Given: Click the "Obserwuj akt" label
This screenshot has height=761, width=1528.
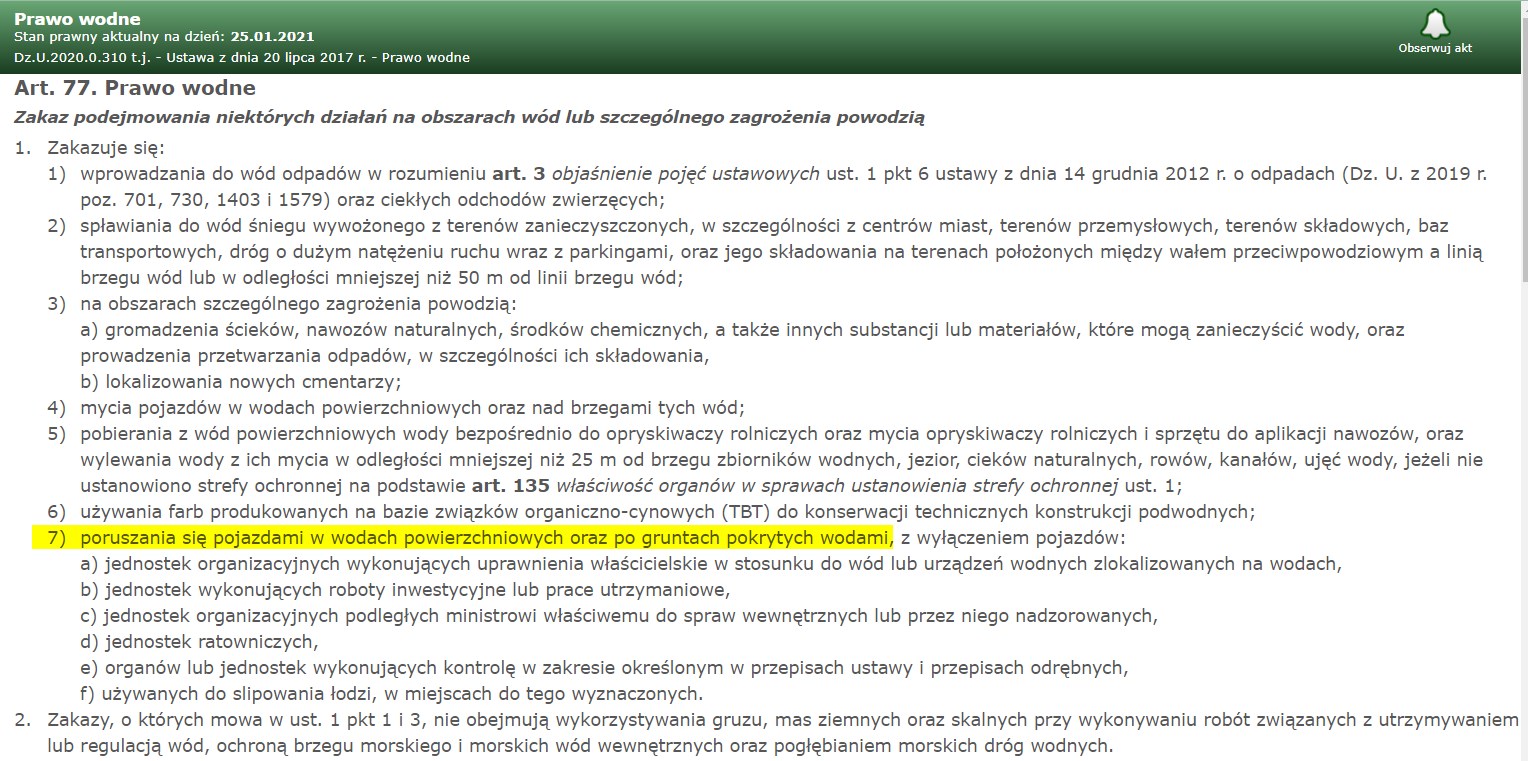Looking at the screenshot, I should tap(1434, 48).
